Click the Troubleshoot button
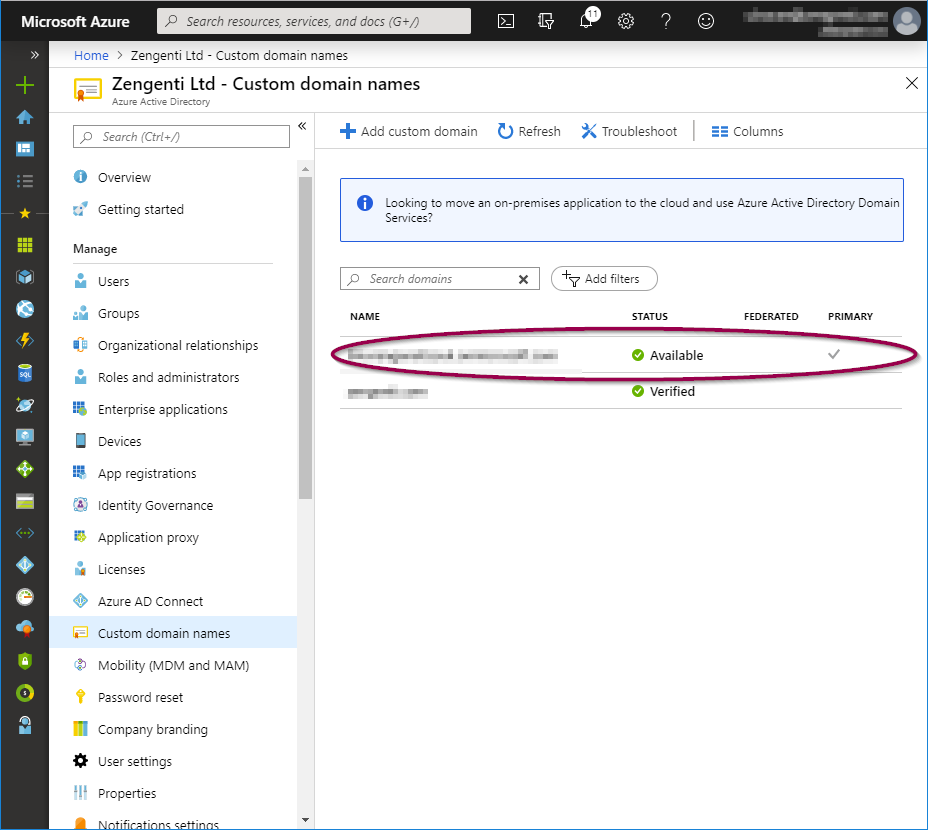This screenshot has height=830, width=928. tap(629, 131)
